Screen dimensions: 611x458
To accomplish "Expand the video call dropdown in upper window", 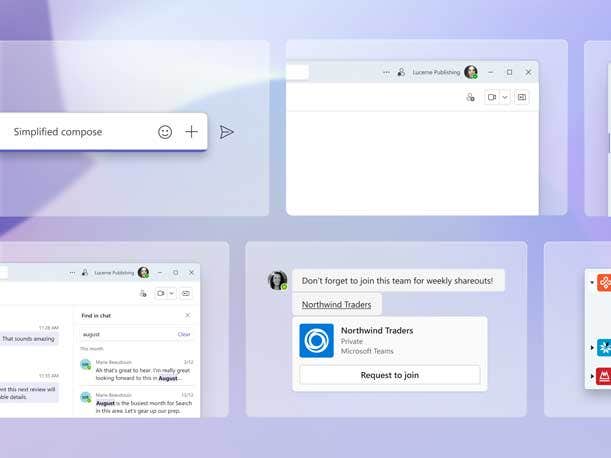I will [504, 97].
